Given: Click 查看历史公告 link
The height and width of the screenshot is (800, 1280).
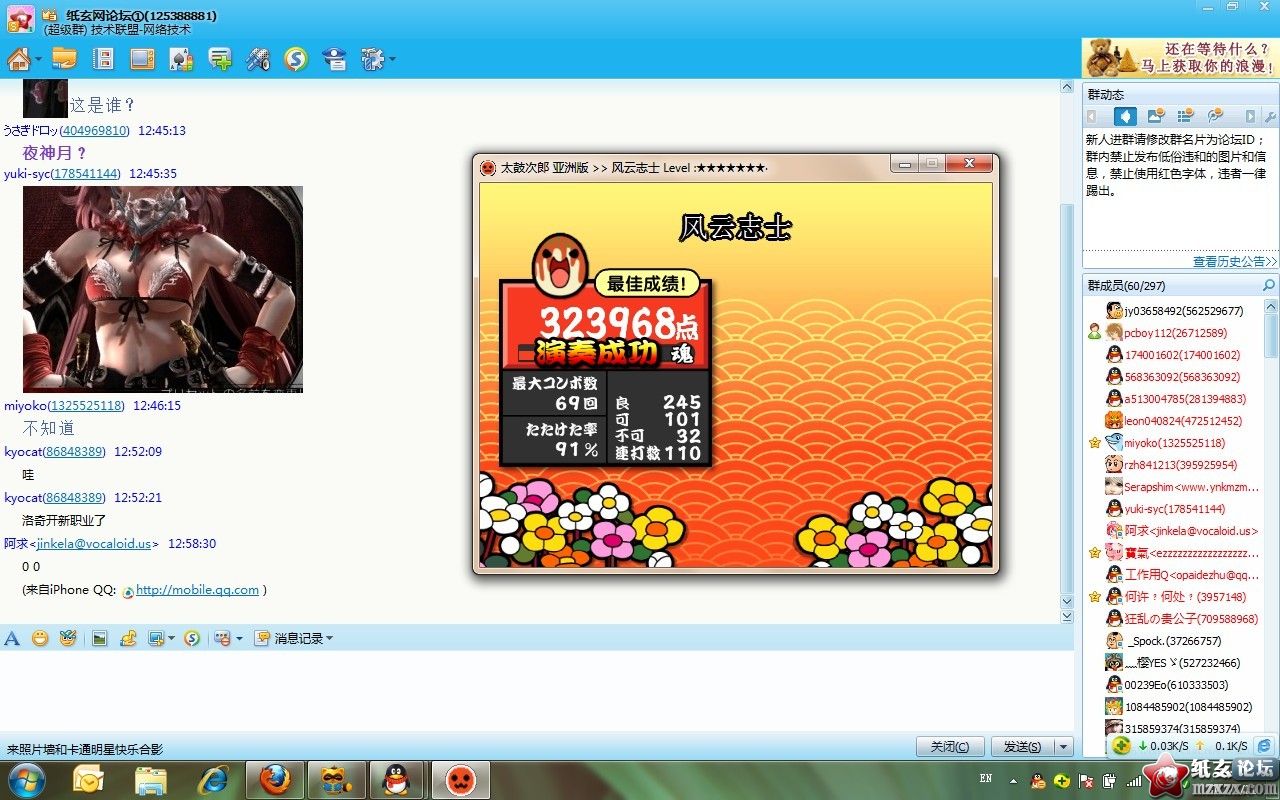Looking at the screenshot, I should click(x=1235, y=262).
